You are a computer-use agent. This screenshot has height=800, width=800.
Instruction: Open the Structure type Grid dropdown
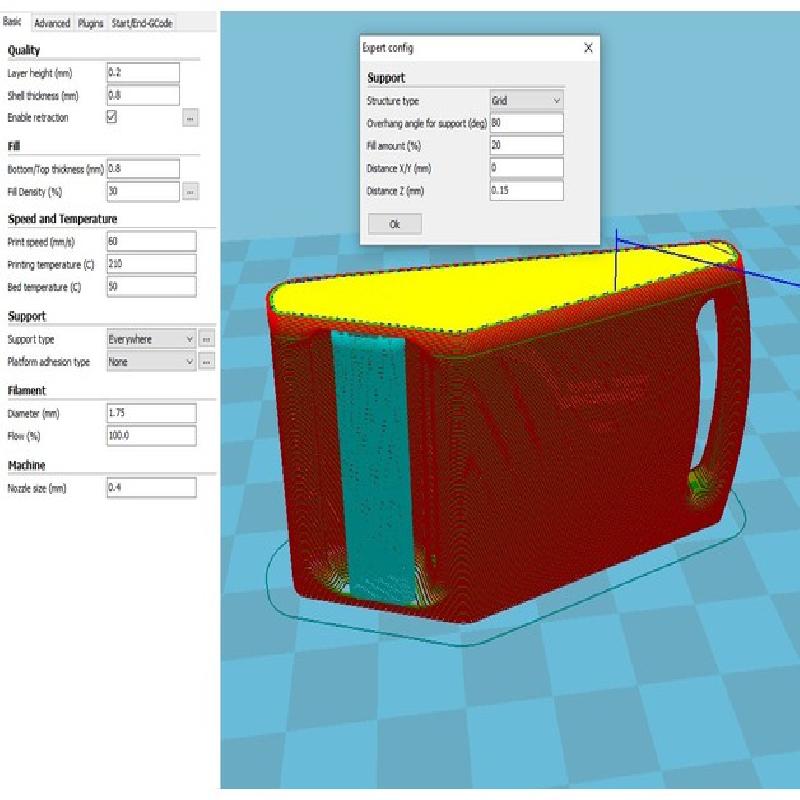point(526,101)
